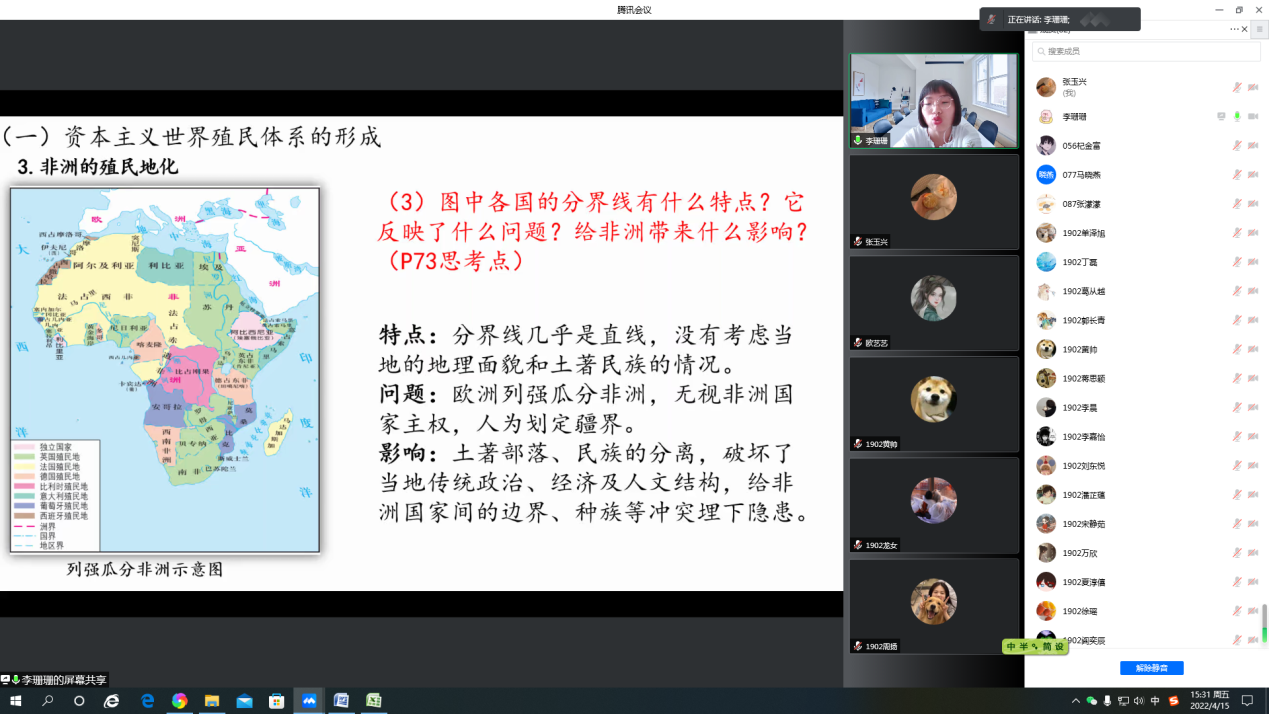The height and width of the screenshot is (714, 1269).
Task: Open Microsoft Edge from the taskbar
Action: (147, 701)
